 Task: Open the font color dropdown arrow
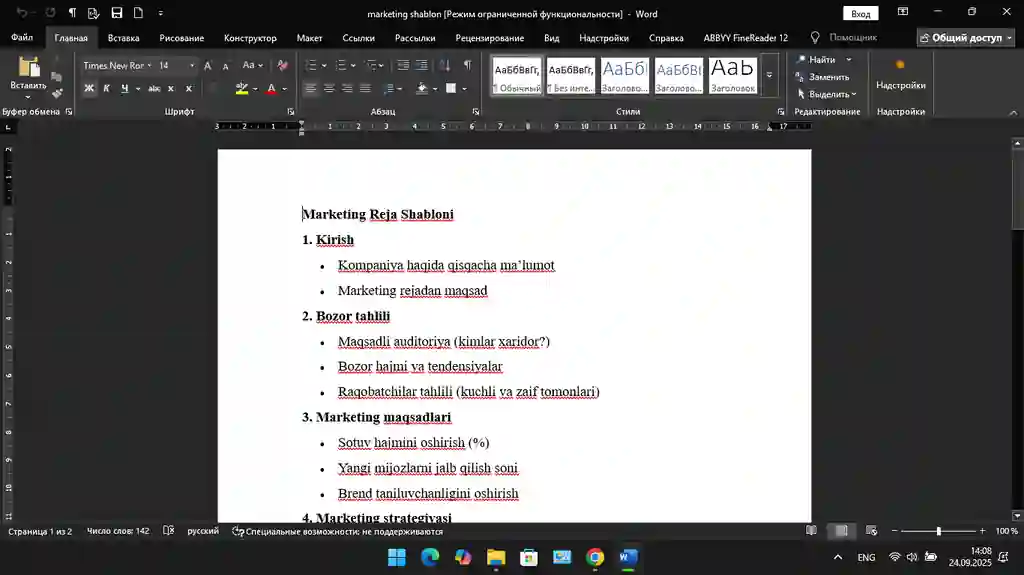284,89
